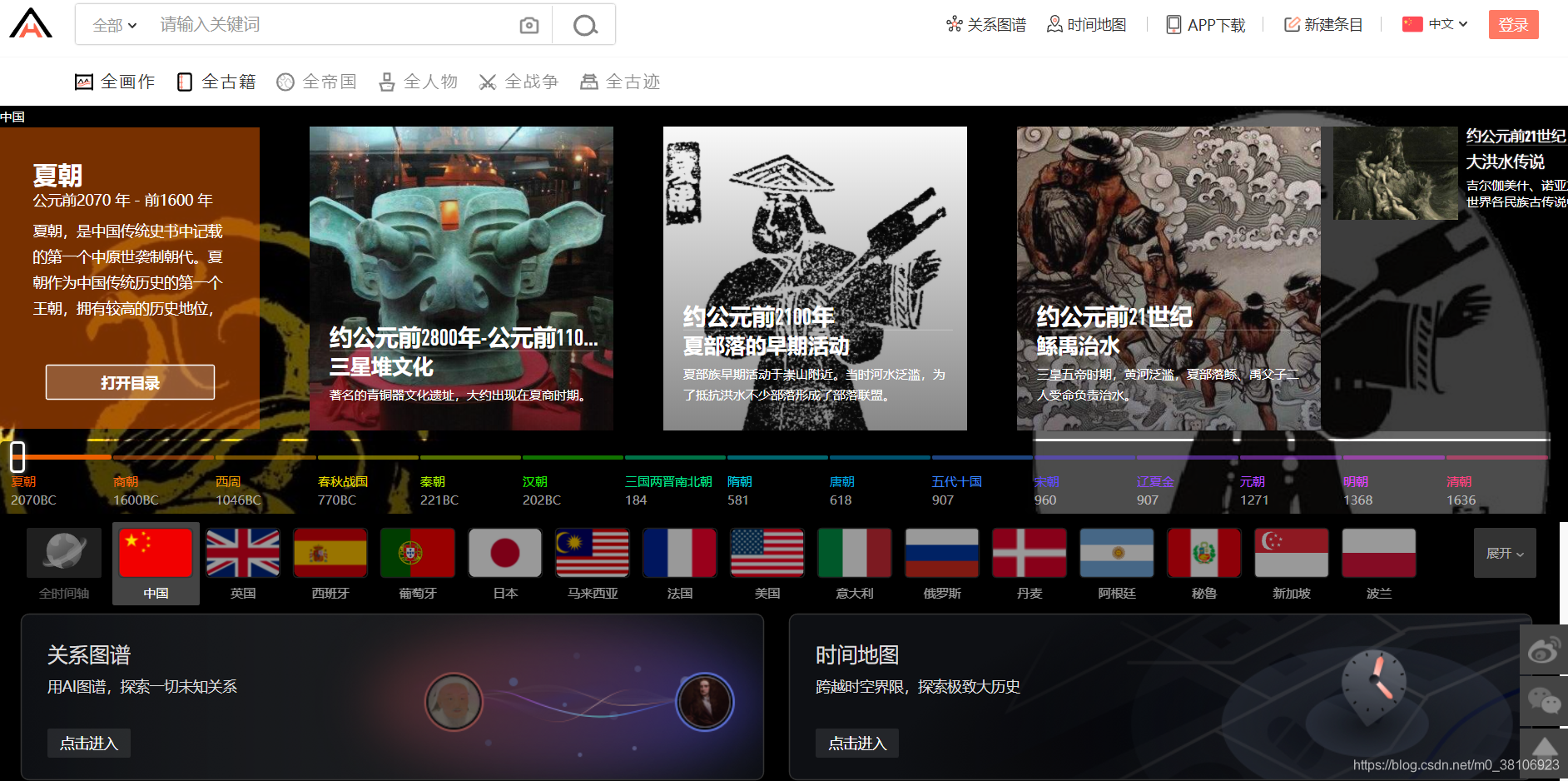Open the 三星堆文化 card

coord(461,278)
